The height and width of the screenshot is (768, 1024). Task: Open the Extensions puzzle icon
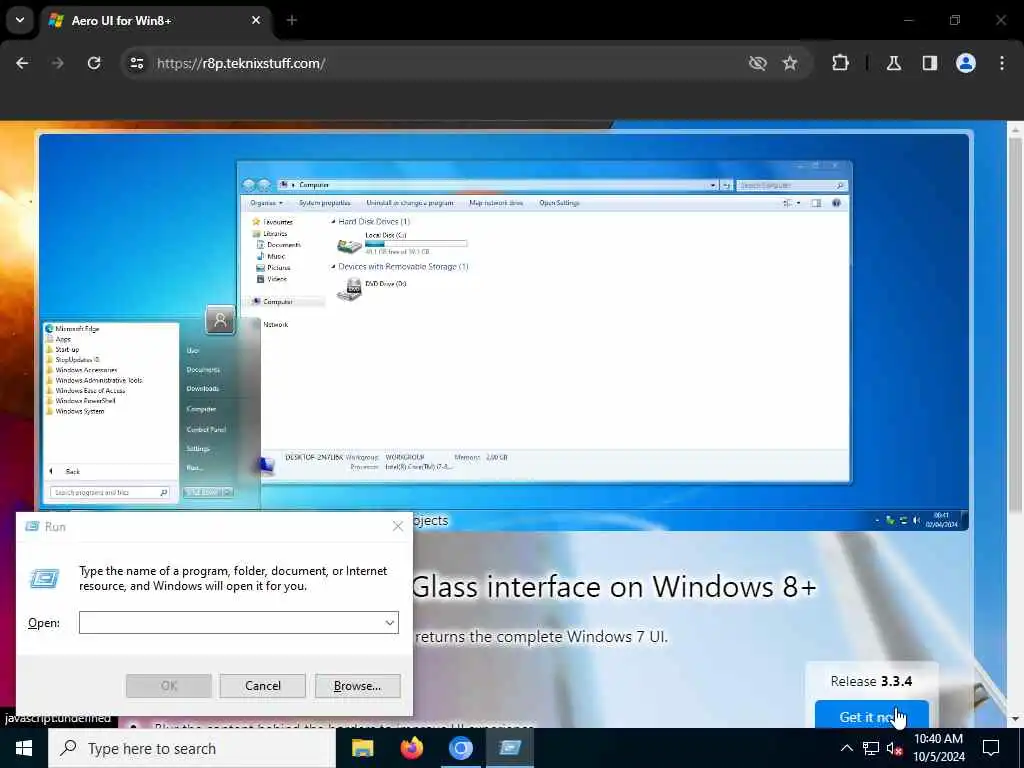840,63
